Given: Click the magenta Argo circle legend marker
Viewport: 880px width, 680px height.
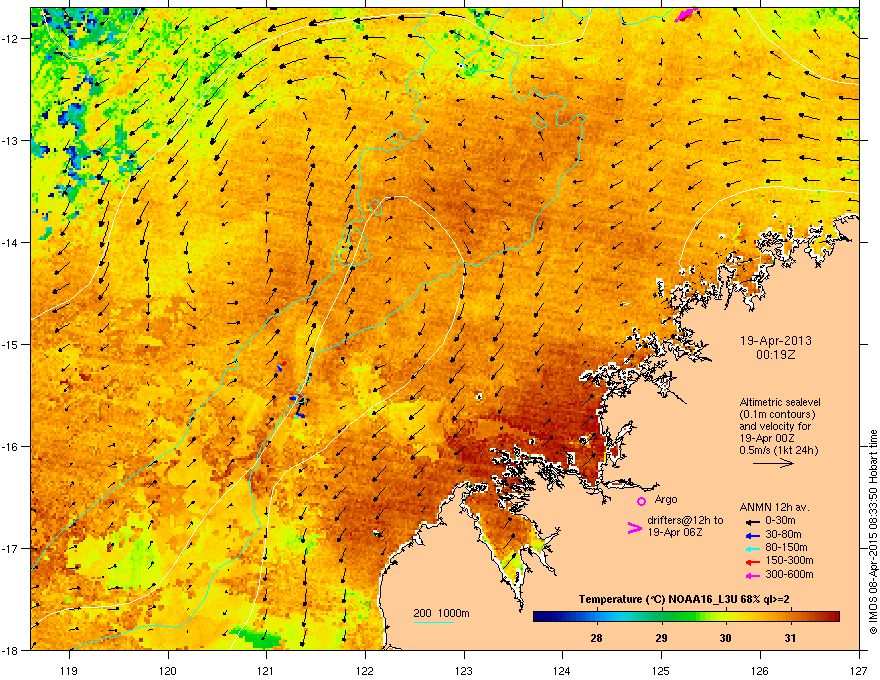Looking at the screenshot, I should click(641, 501).
